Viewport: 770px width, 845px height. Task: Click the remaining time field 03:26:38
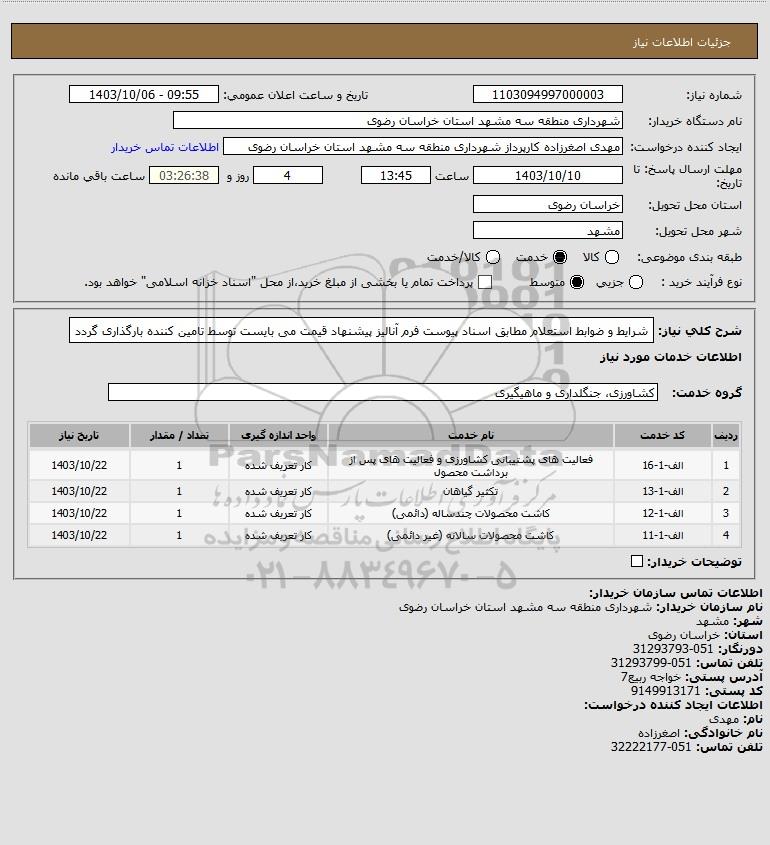(184, 175)
